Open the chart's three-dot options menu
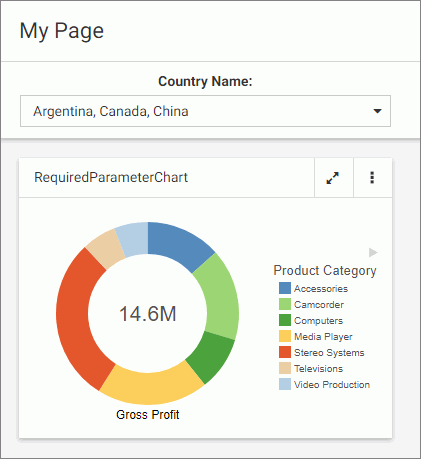Screen dimensions: 421x459 pos(372,178)
